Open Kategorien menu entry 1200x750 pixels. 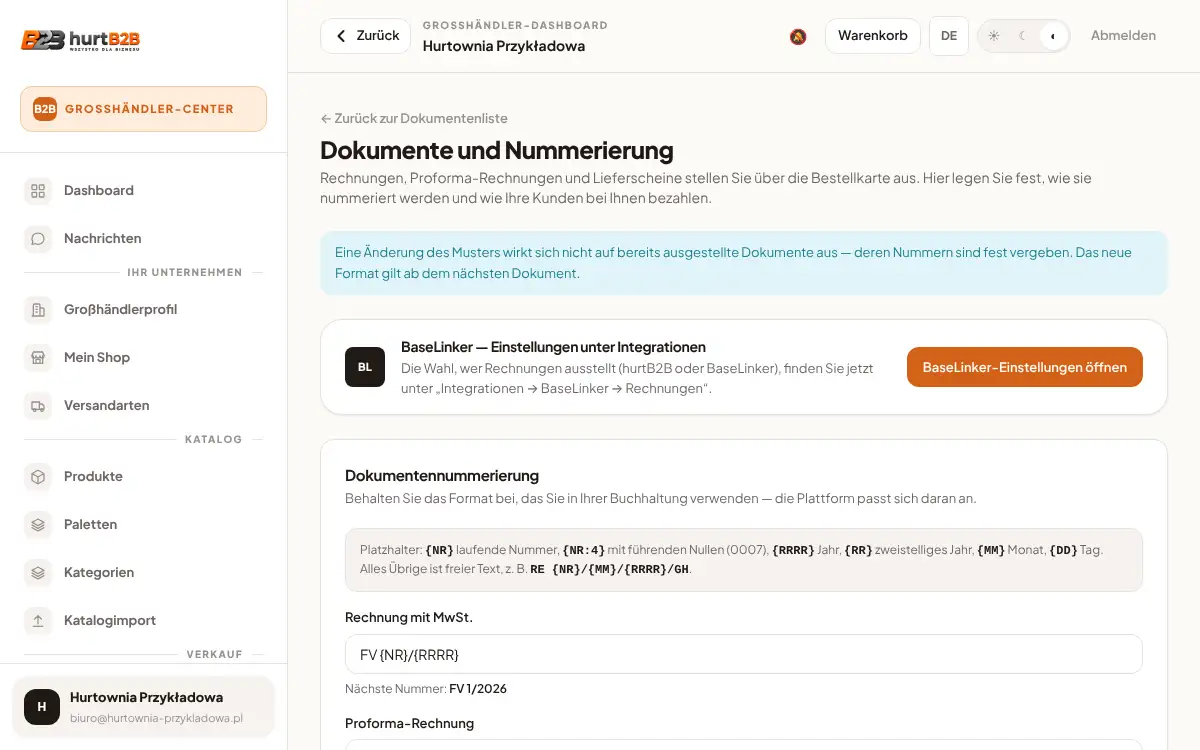pyautogui.click(x=143, y=572)
